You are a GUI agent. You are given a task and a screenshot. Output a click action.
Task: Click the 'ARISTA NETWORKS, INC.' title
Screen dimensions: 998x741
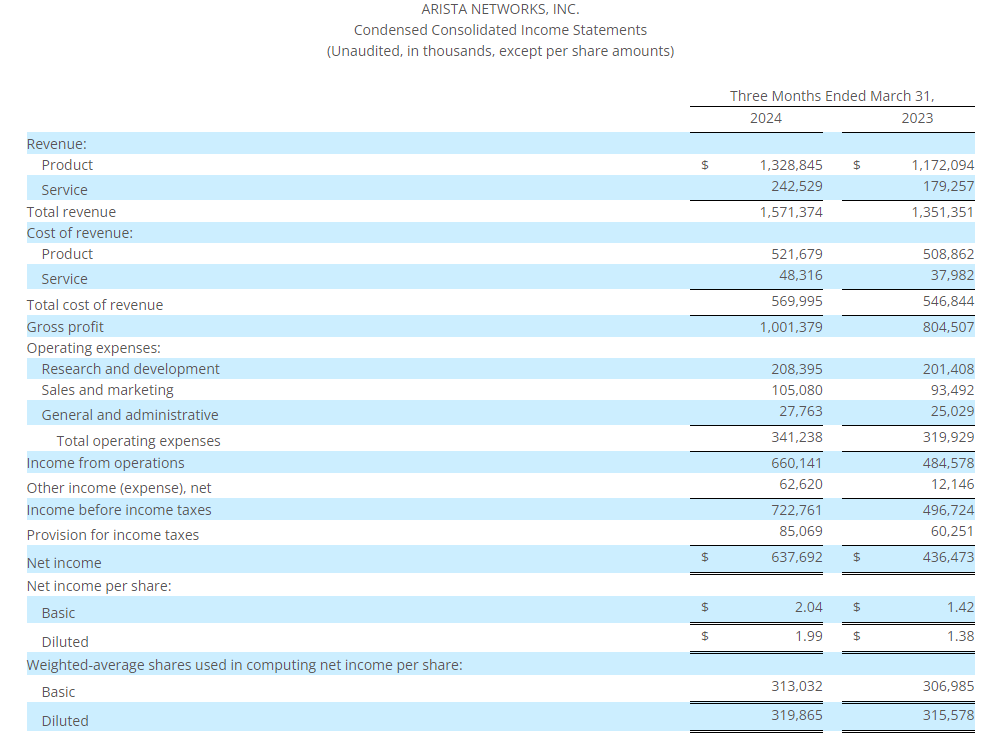pyautogui.click(x=500, y=10)
